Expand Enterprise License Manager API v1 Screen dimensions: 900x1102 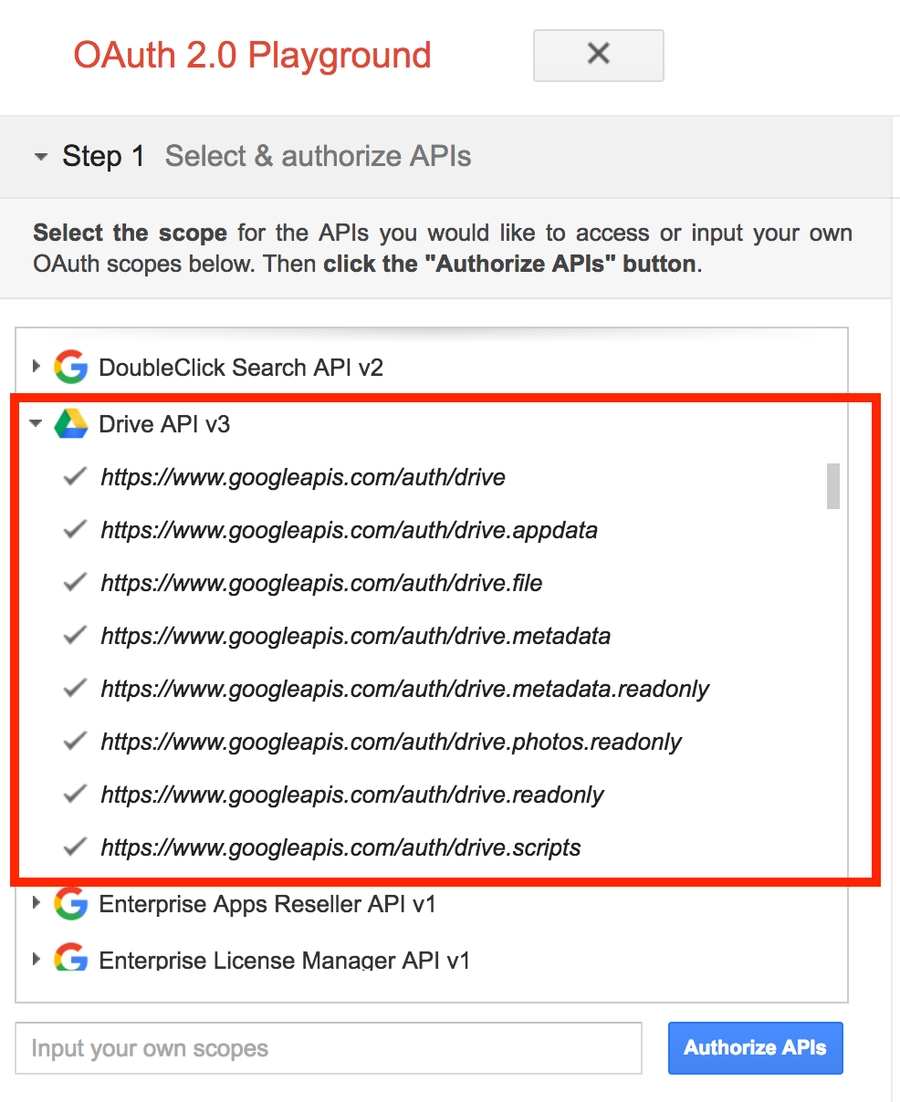click(37, 960)
